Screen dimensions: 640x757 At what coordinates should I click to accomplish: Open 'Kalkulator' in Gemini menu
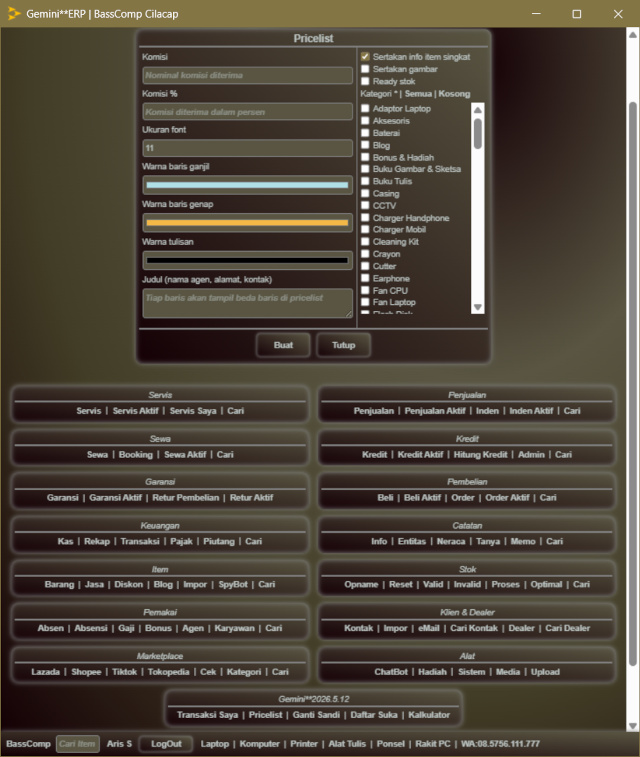(429, 715)
